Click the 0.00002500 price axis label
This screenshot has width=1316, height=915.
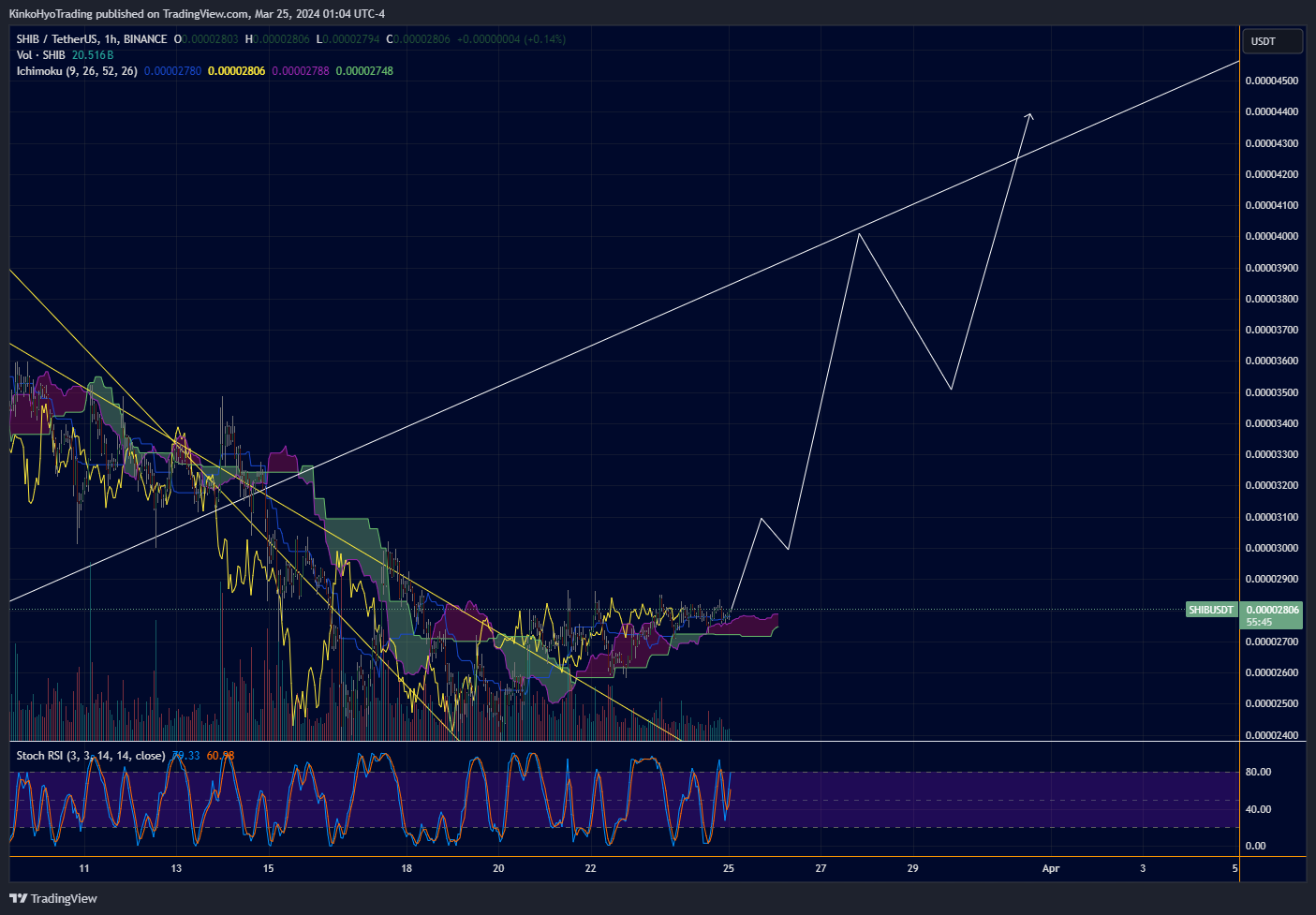coord(1272,703)
